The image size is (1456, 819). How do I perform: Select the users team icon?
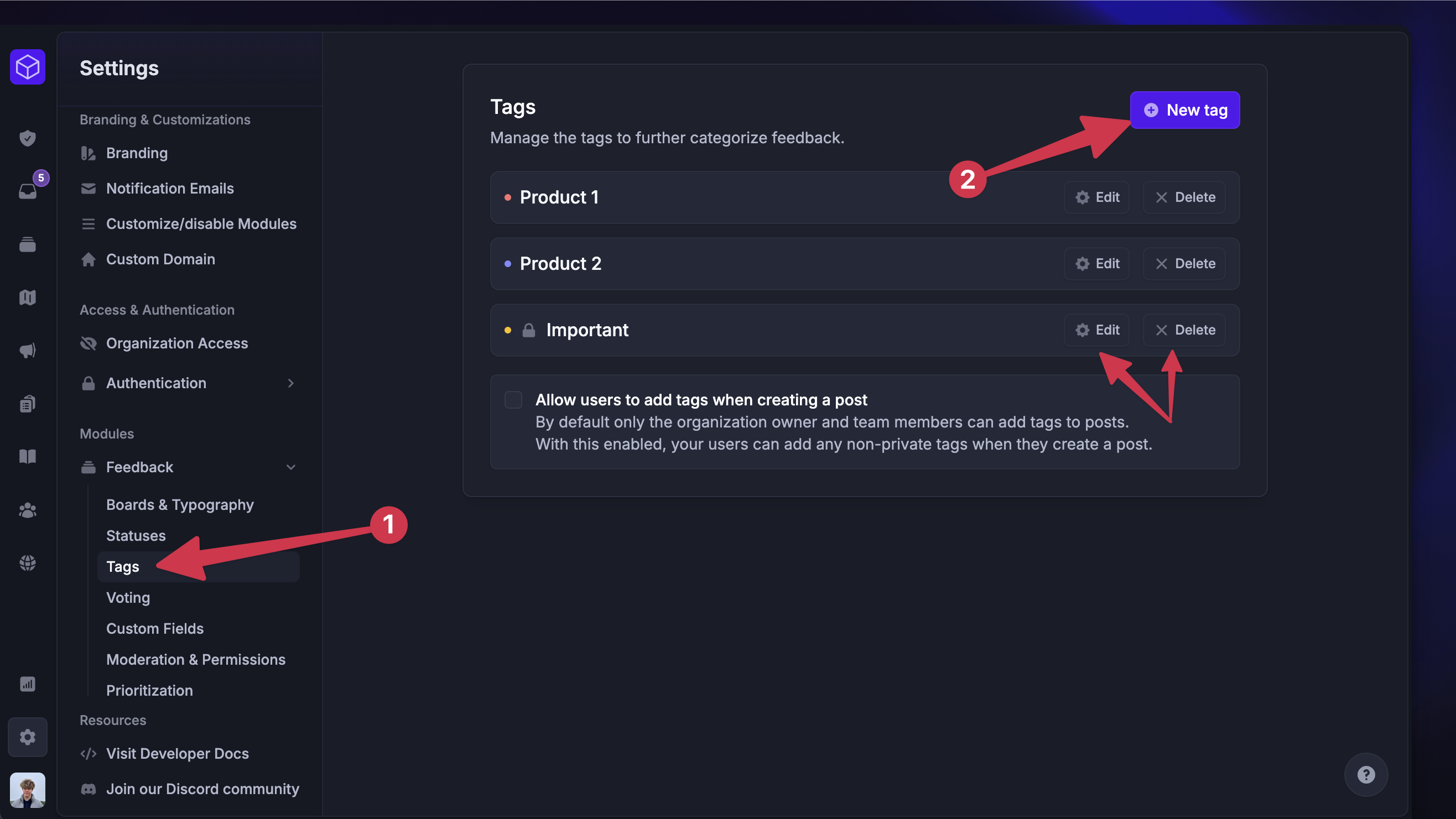[27, 510]
